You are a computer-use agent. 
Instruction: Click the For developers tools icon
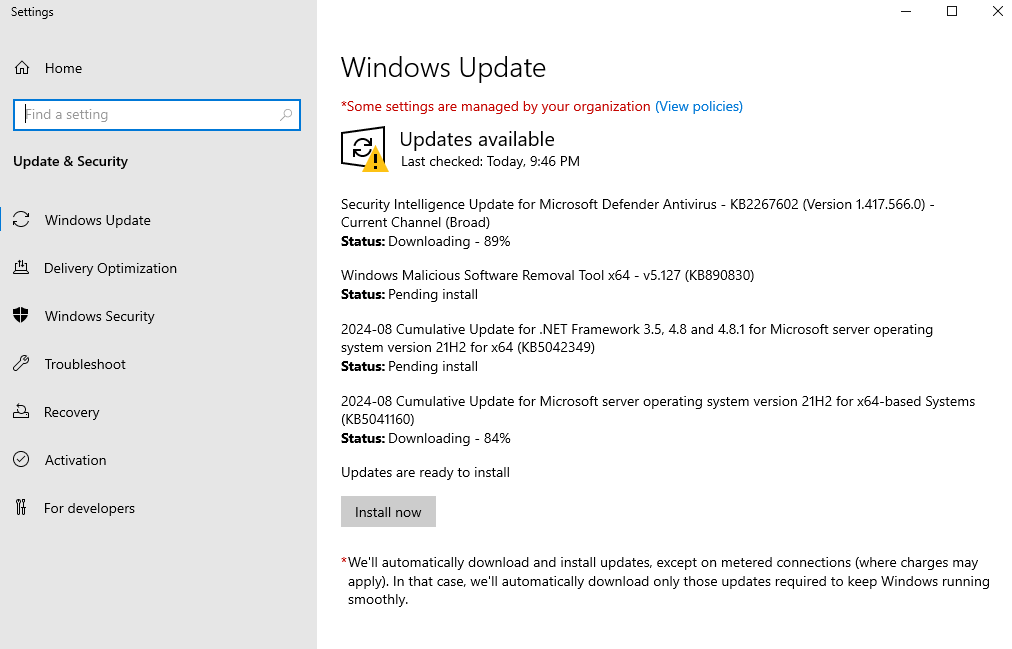pyautogui.click(x=21, y=508)
